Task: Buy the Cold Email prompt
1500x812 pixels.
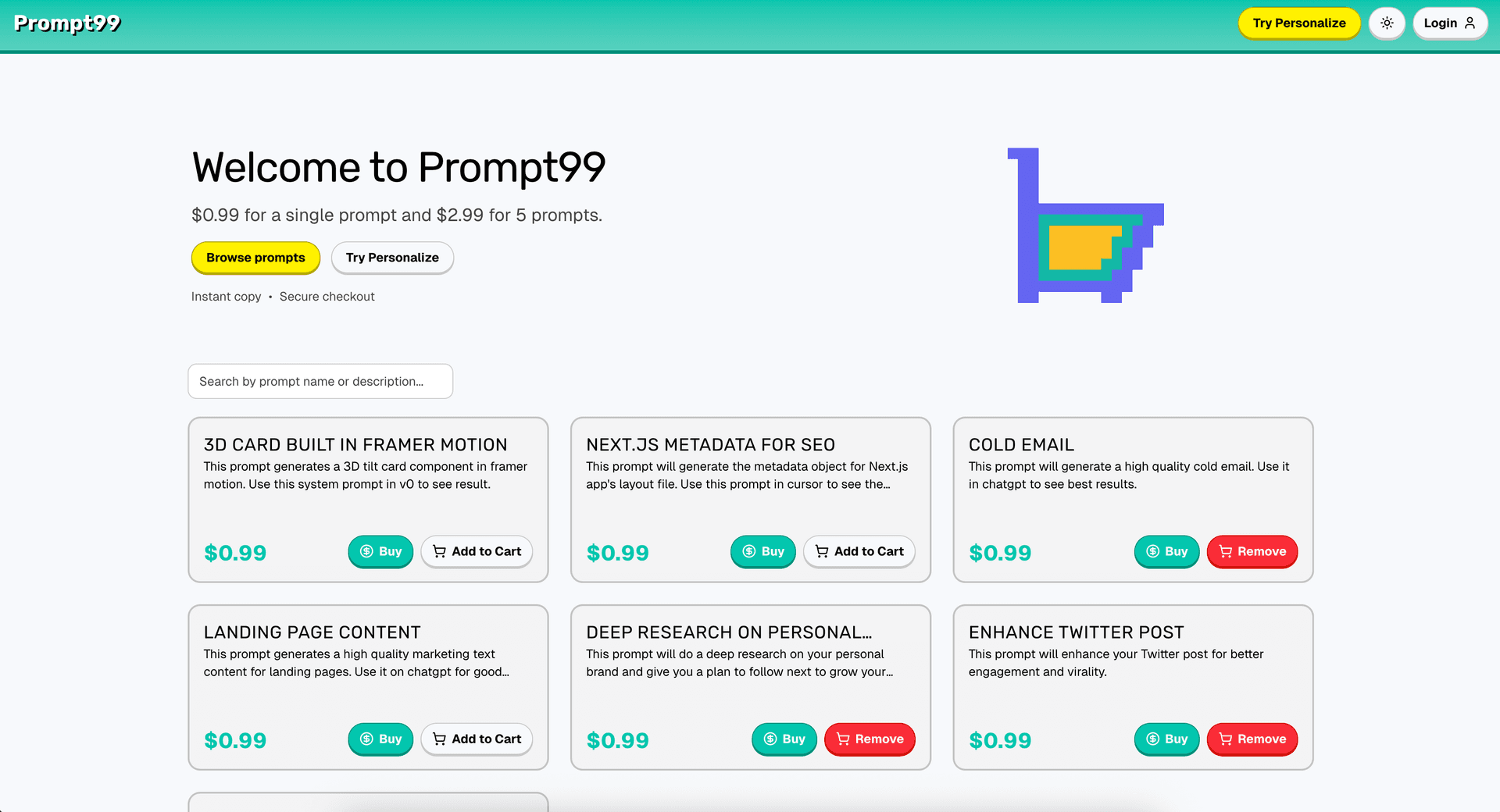Action: pyautogui.click(x=1166, y=551)
